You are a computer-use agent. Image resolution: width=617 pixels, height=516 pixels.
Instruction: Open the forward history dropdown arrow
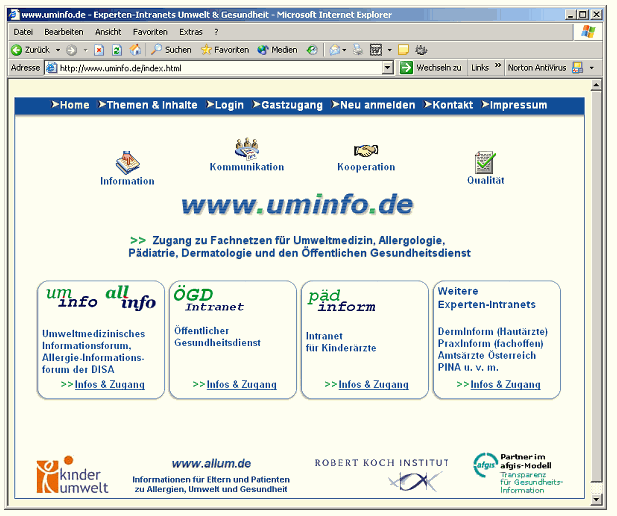[x=85, y=50]
